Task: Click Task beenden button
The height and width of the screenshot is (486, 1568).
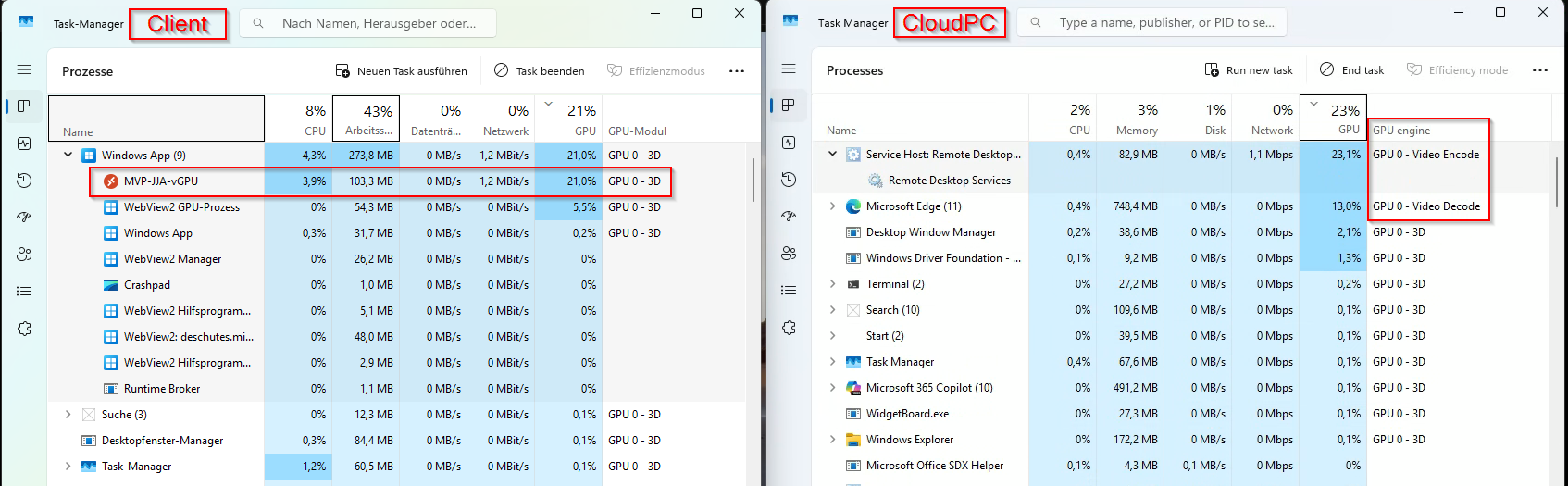Action: (540, 70)
